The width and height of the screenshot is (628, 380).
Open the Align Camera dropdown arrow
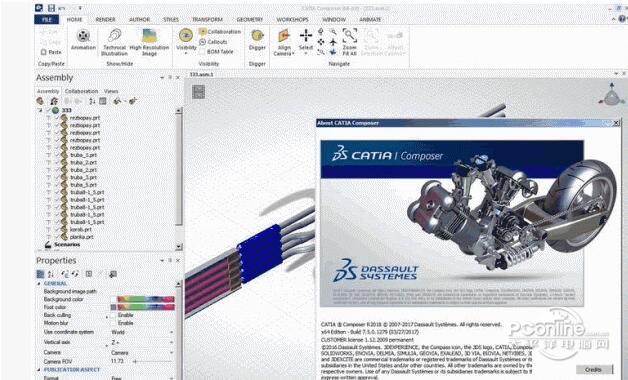pos(294,54)
